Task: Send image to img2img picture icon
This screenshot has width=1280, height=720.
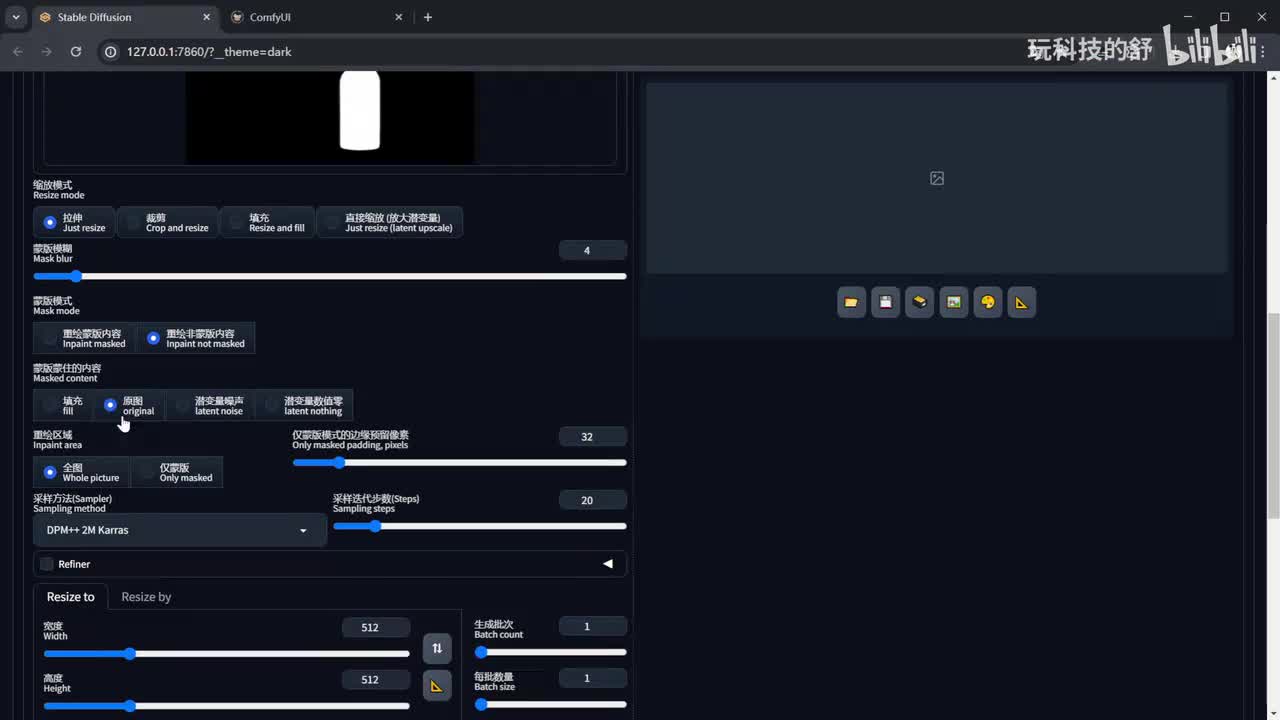Action: pos(953,302)
